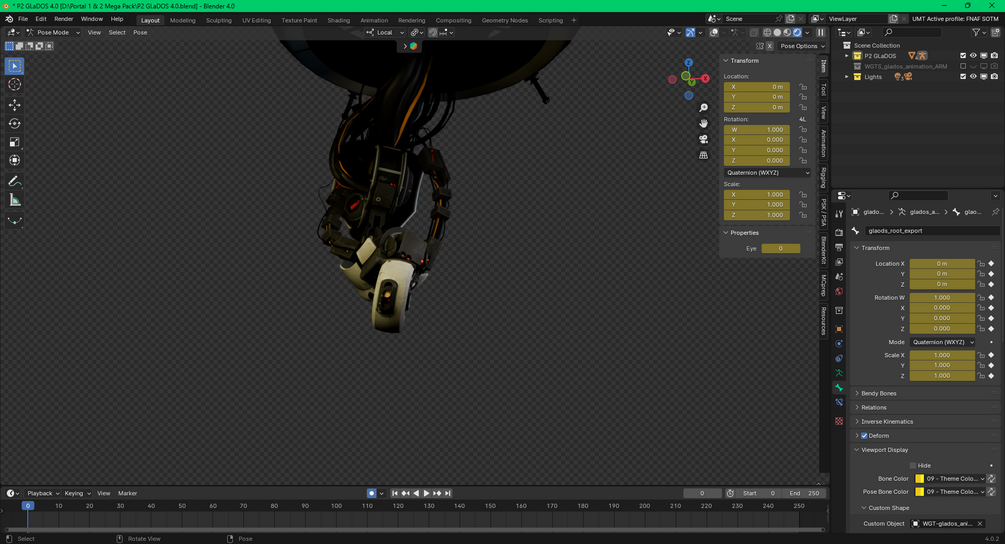Select the Measure ruler tool
Image resolution: width=1005 pixels, height=544 pixels.
(x=15, y=200)
